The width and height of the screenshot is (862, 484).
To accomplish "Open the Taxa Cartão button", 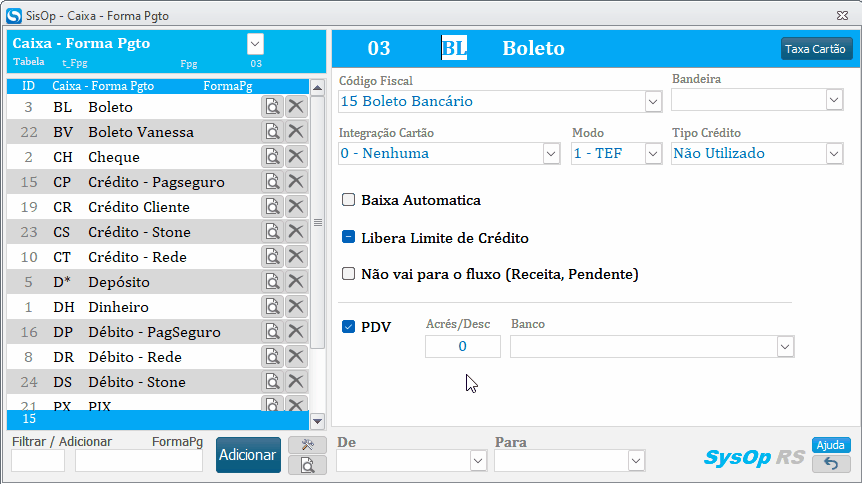I will [816, 48].
